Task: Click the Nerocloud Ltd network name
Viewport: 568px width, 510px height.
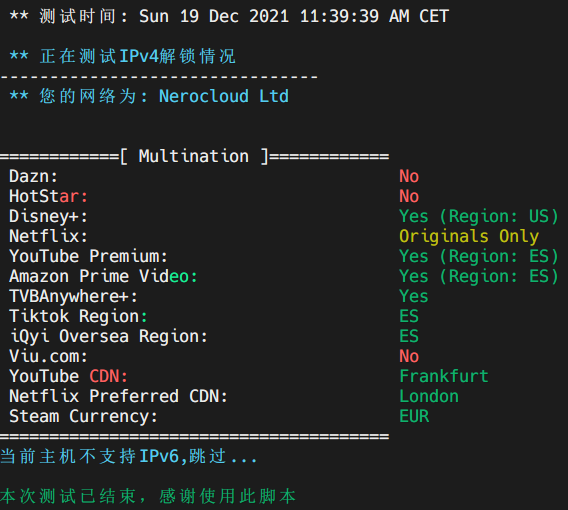Action: point(224,96)
